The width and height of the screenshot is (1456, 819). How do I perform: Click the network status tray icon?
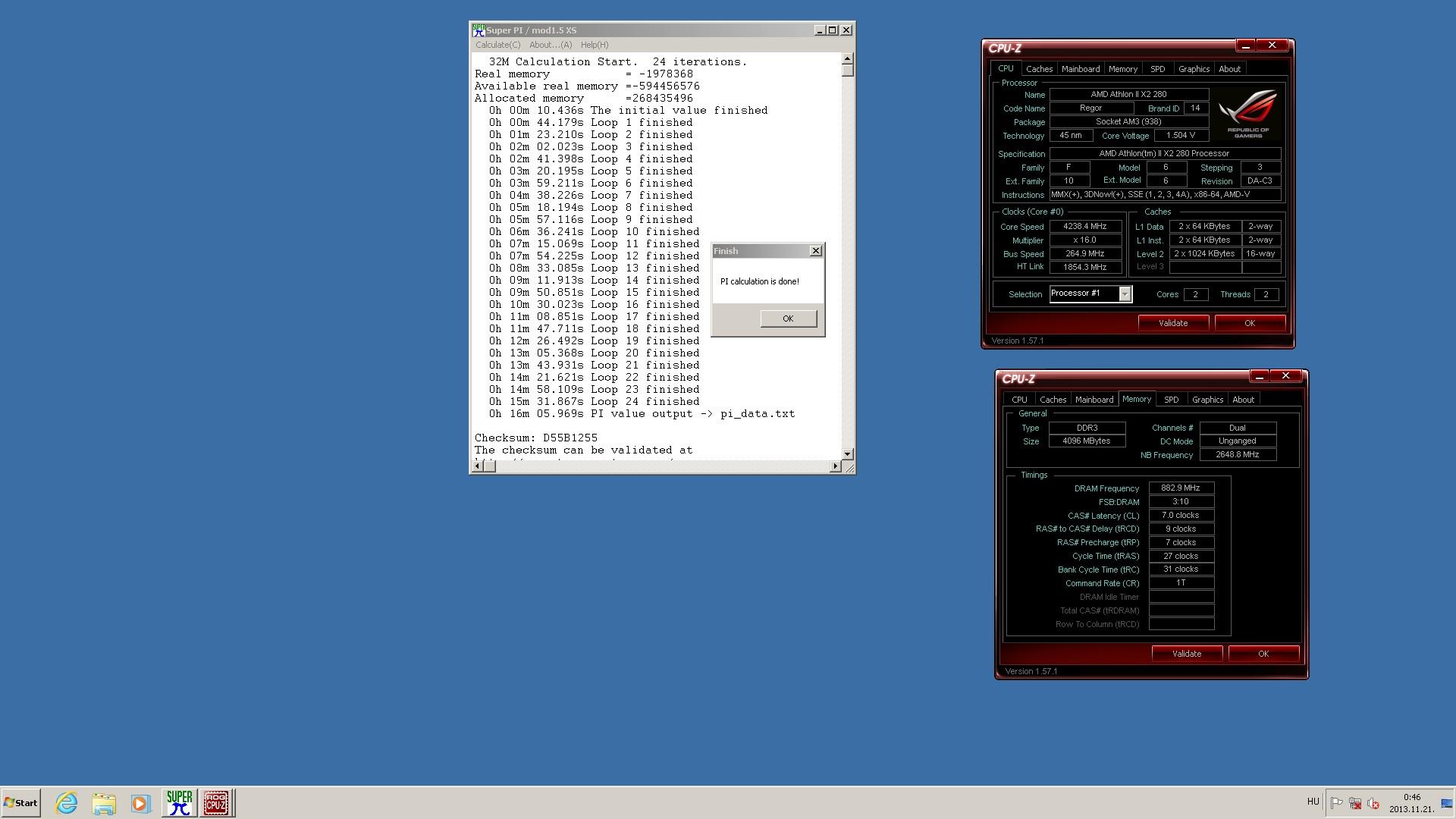[1355, 803]
